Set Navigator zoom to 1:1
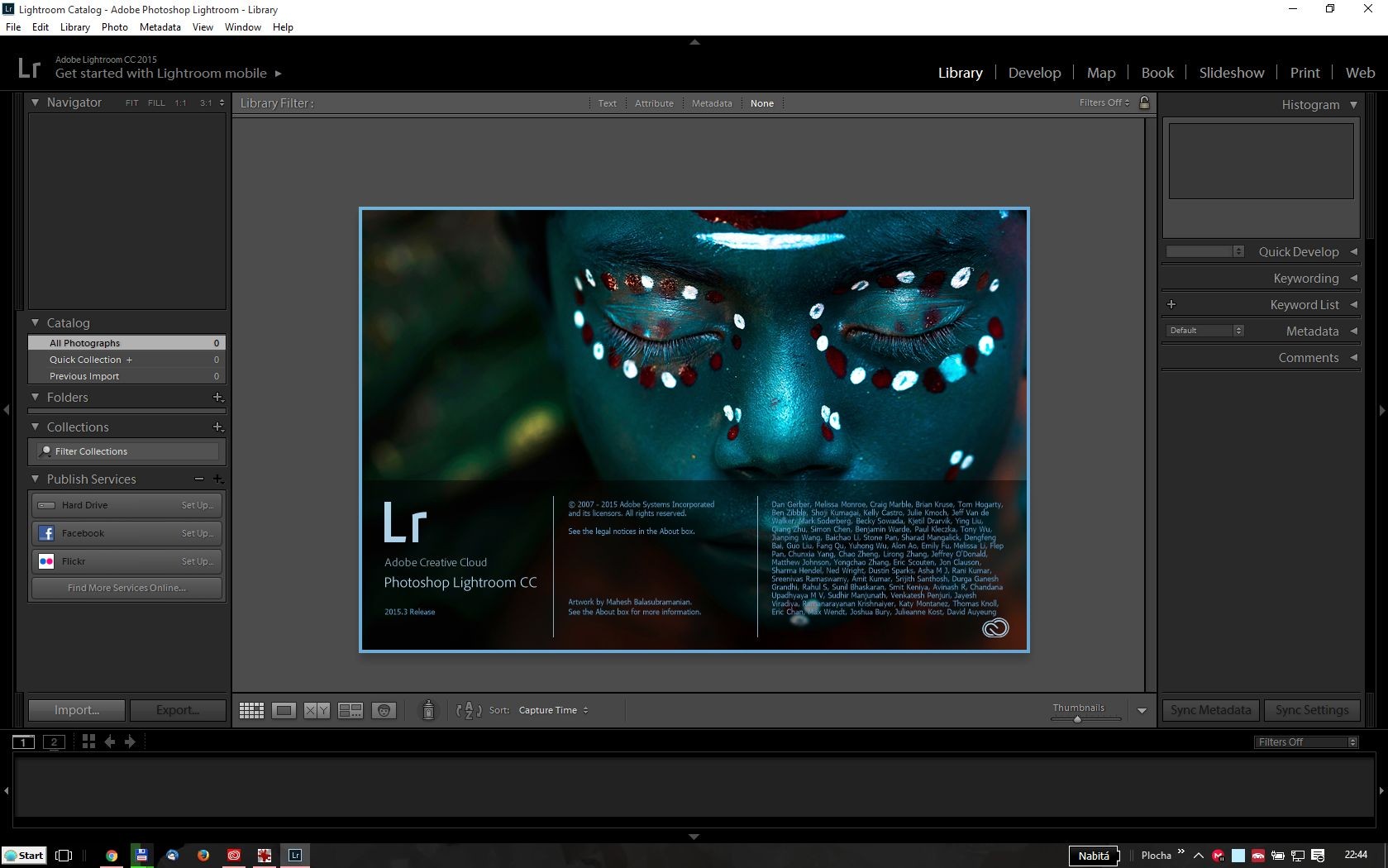 click(180, 103)
